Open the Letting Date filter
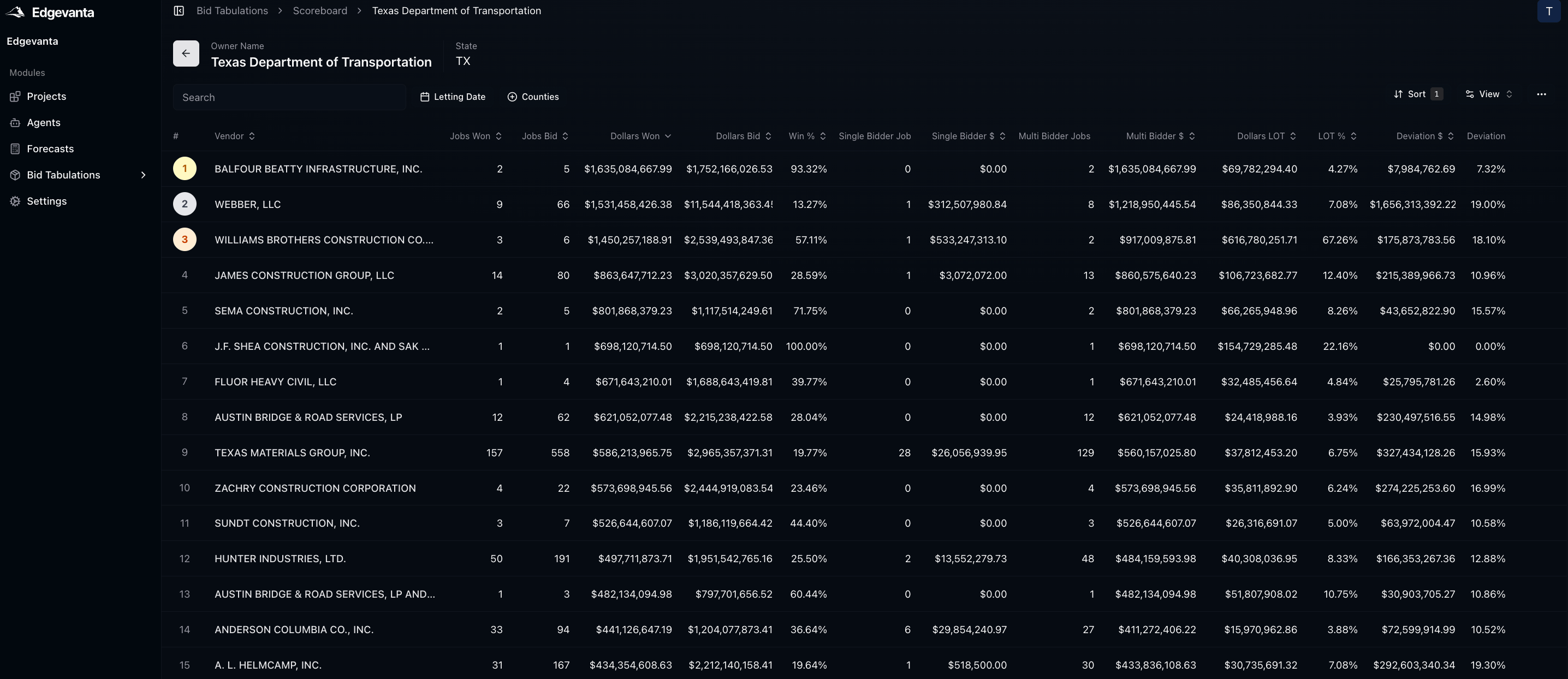The width and height of the screenshot is (1568, 679). pos(452,97)
